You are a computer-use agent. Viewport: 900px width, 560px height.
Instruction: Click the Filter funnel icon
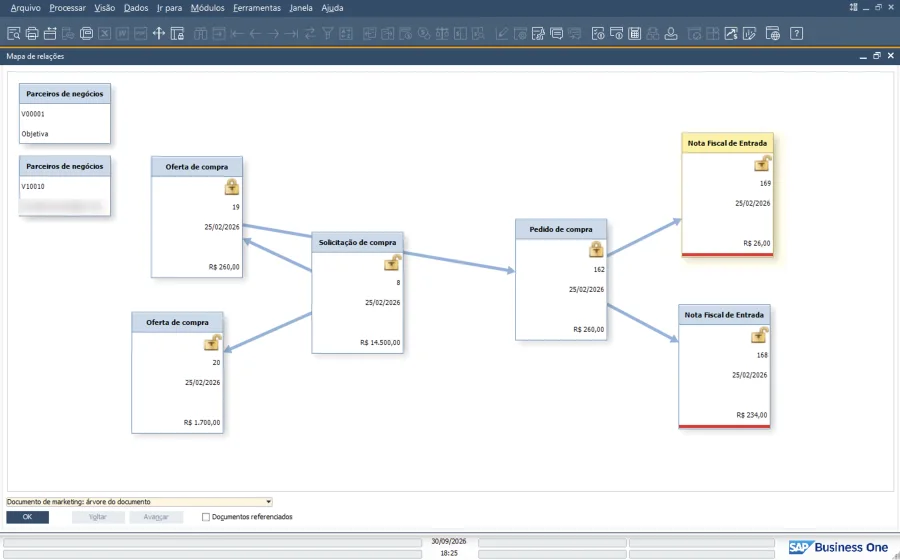pyautogui.click(x=328, y=34)
